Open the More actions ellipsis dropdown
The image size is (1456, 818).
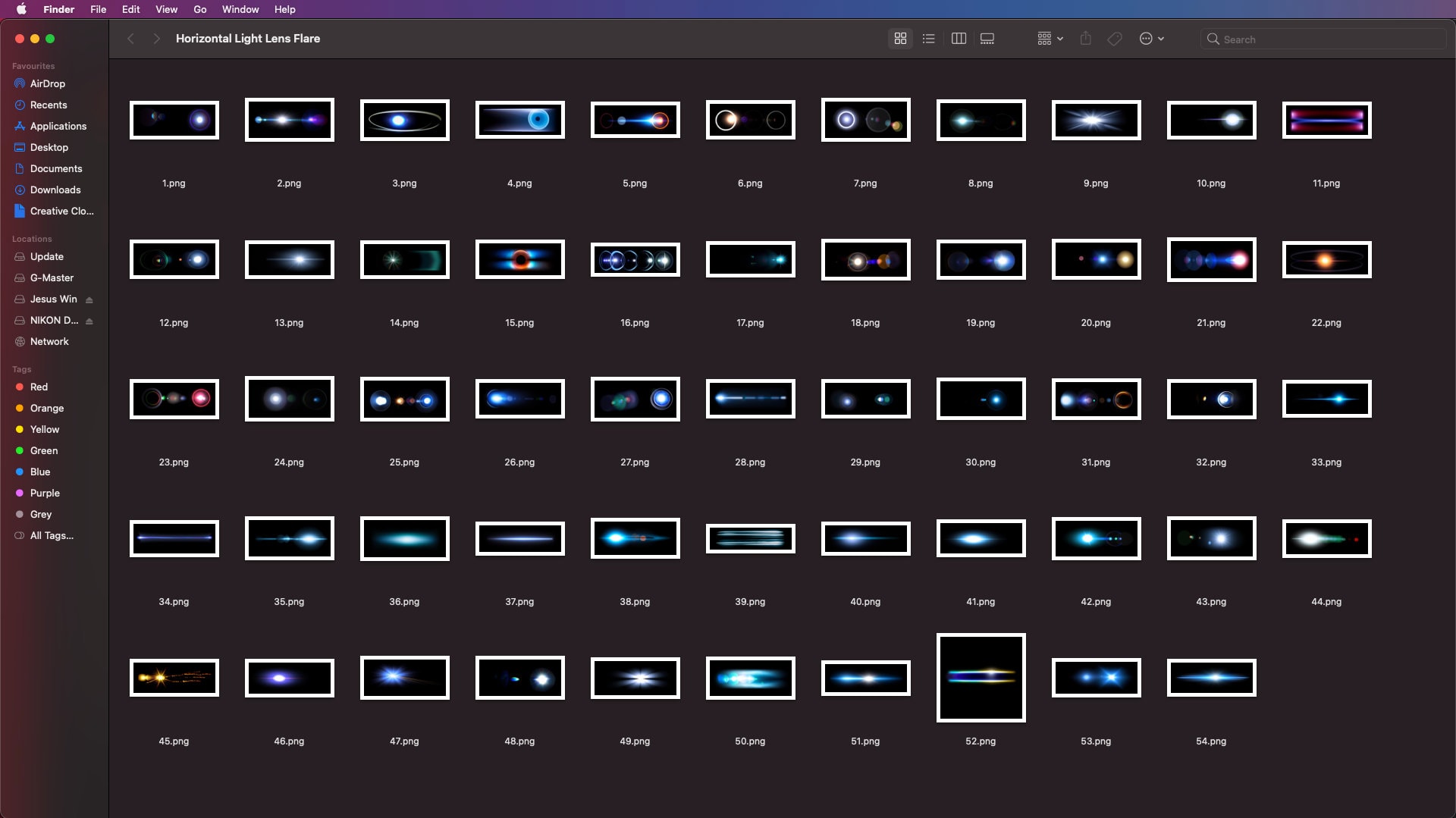1151,39
